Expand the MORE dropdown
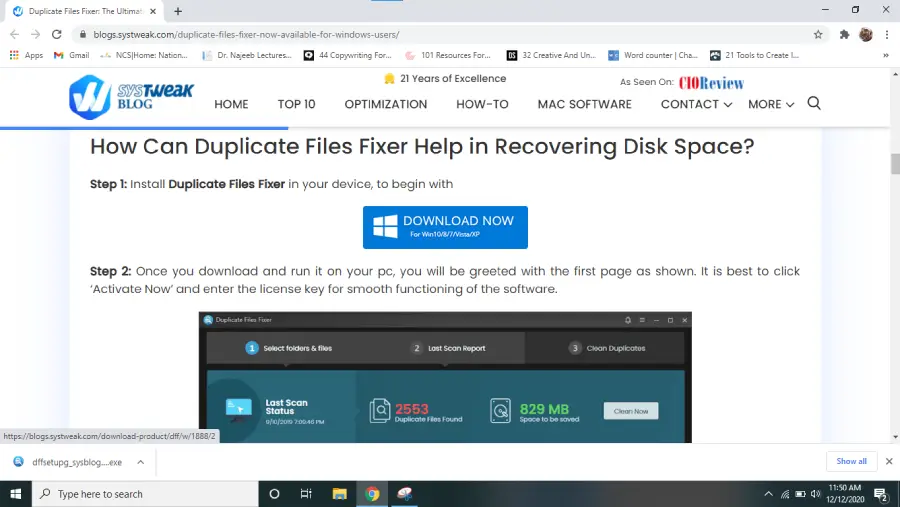This screenshot has width=900, height=507. (771, 105)
